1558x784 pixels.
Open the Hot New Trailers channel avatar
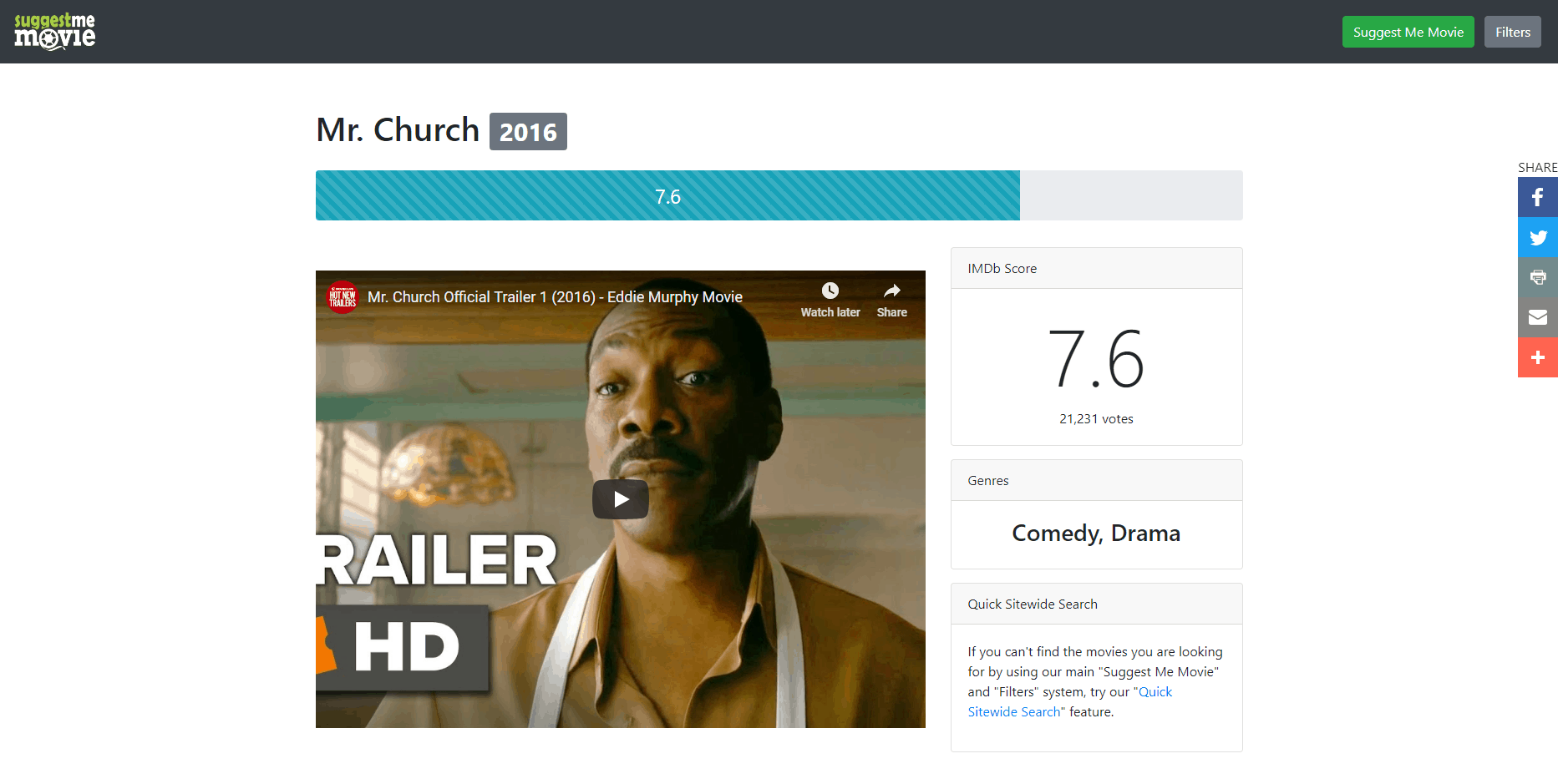point(343,297)
